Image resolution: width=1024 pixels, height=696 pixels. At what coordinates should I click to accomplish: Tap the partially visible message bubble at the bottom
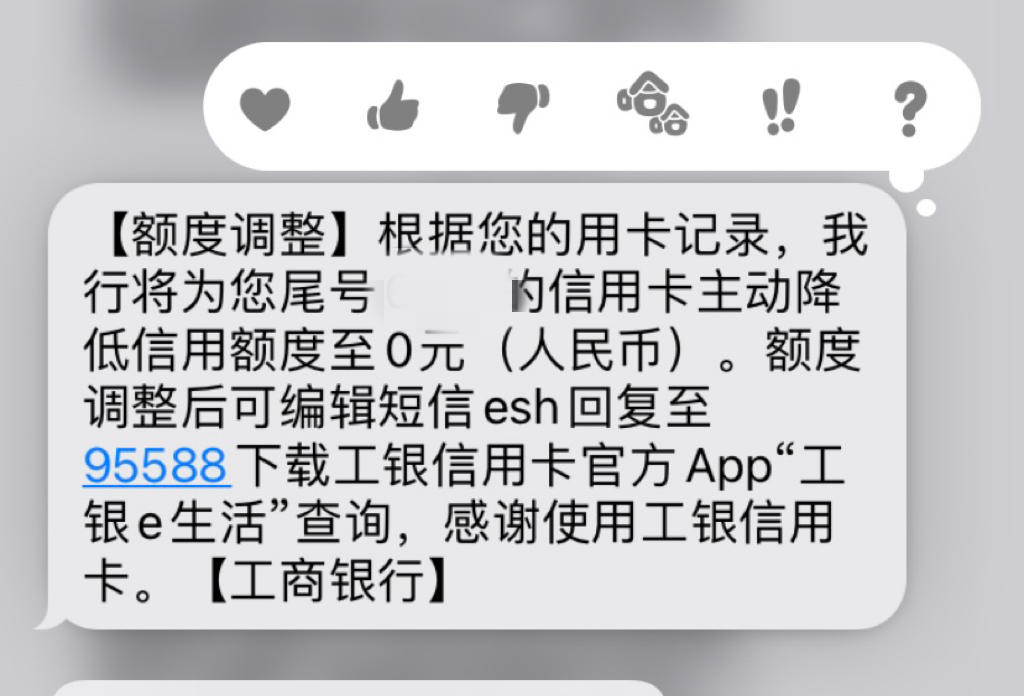click(357, 688)
